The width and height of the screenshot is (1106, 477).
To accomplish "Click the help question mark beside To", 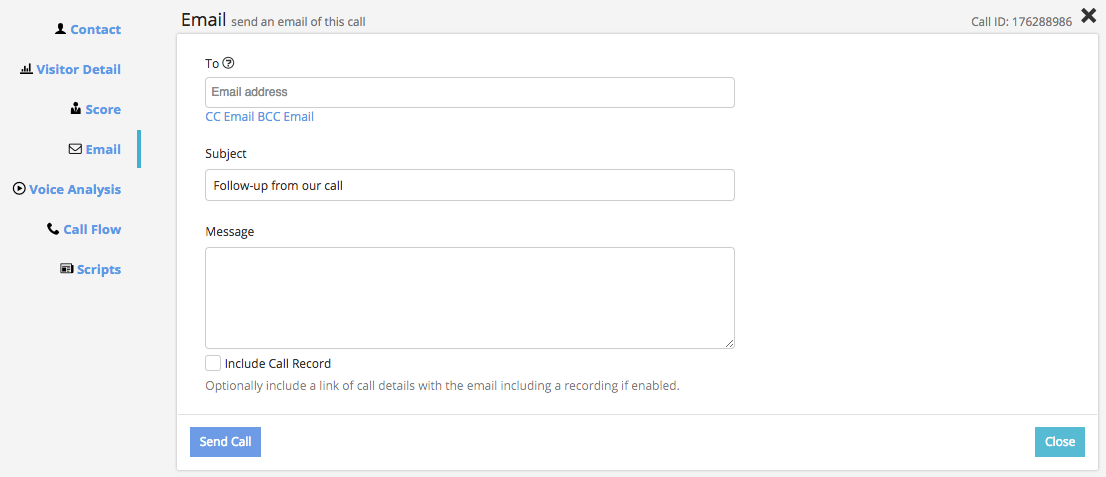I will (x=228, y=63).
